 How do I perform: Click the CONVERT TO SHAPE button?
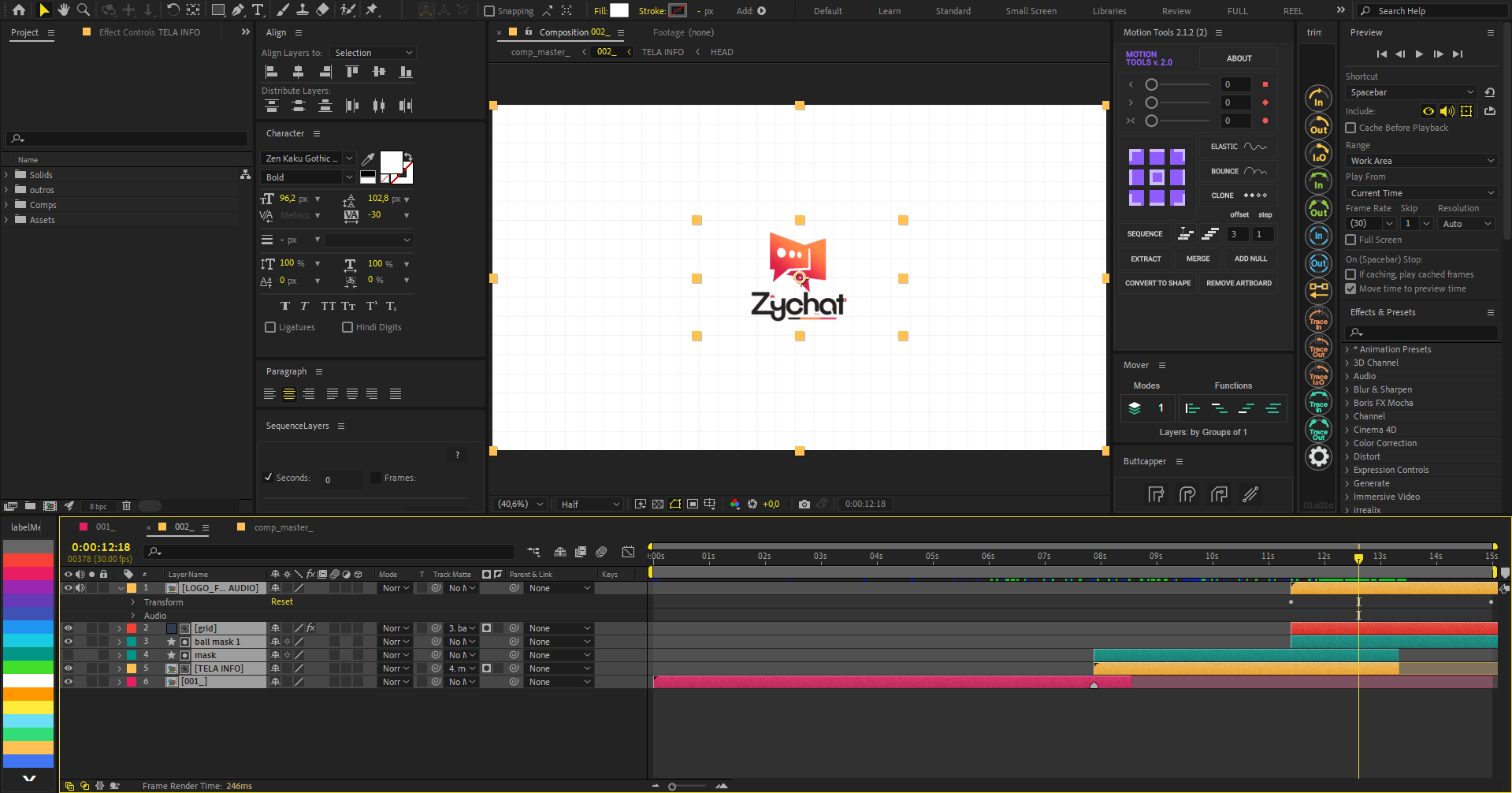click(x=1157, y=283)
